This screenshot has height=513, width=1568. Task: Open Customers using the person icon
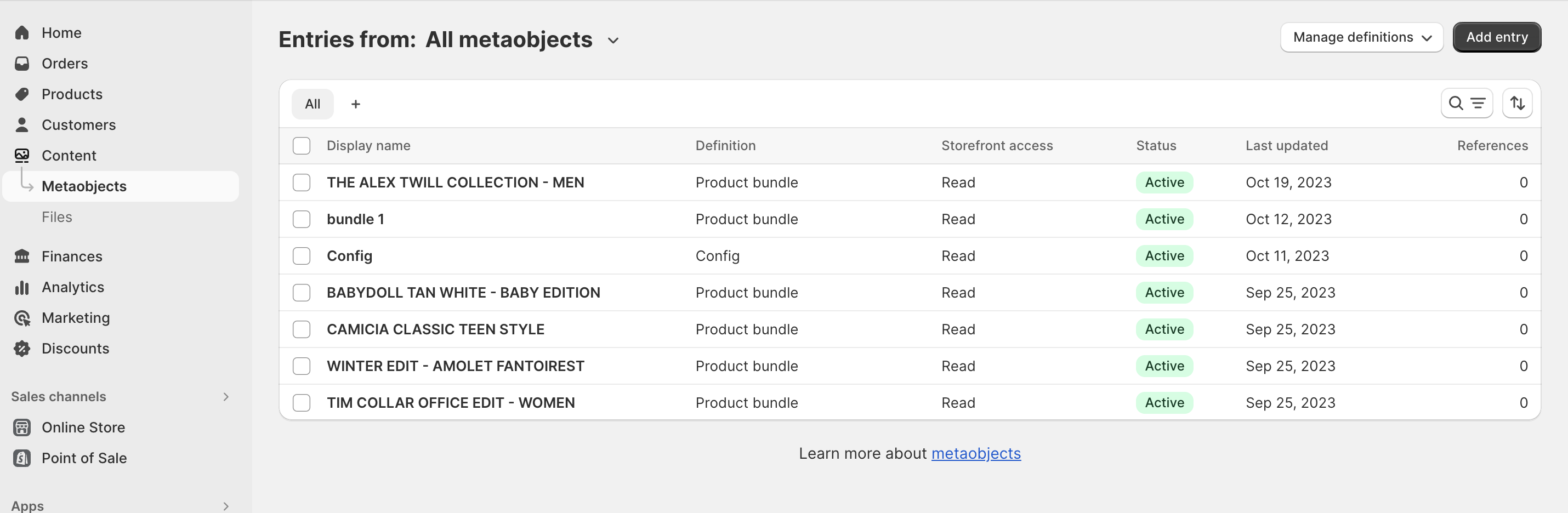click(x=22, y=125)
